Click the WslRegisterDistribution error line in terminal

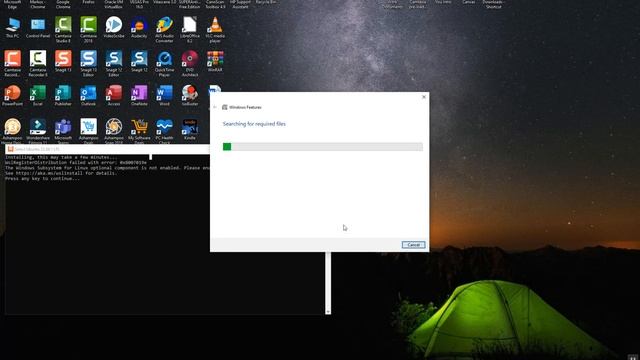tap(76, 162)
